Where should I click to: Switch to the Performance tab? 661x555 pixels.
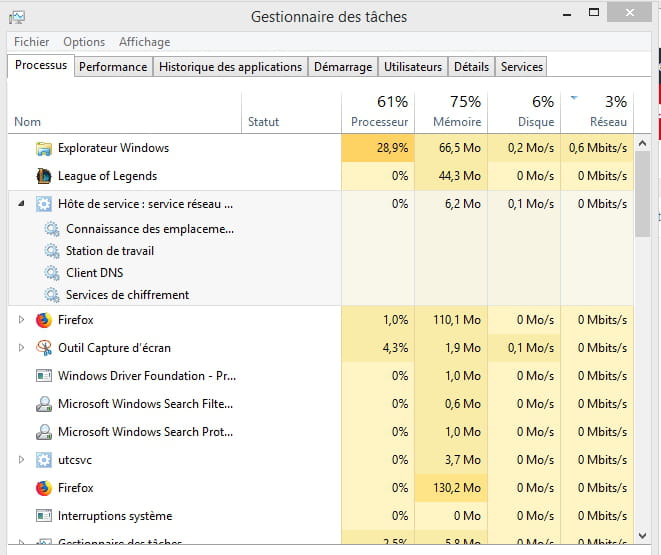coord(113,67)
